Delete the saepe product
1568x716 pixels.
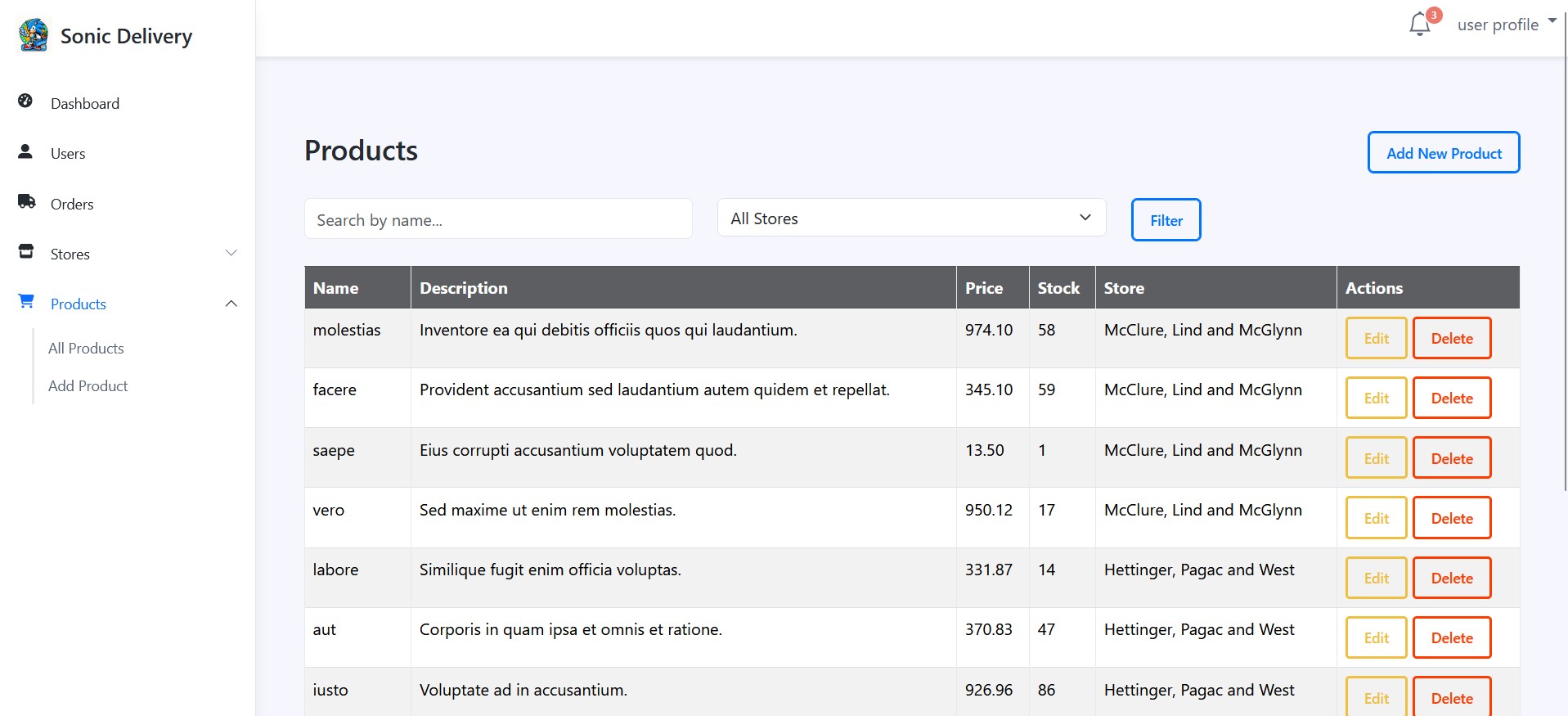[1452, 458]
